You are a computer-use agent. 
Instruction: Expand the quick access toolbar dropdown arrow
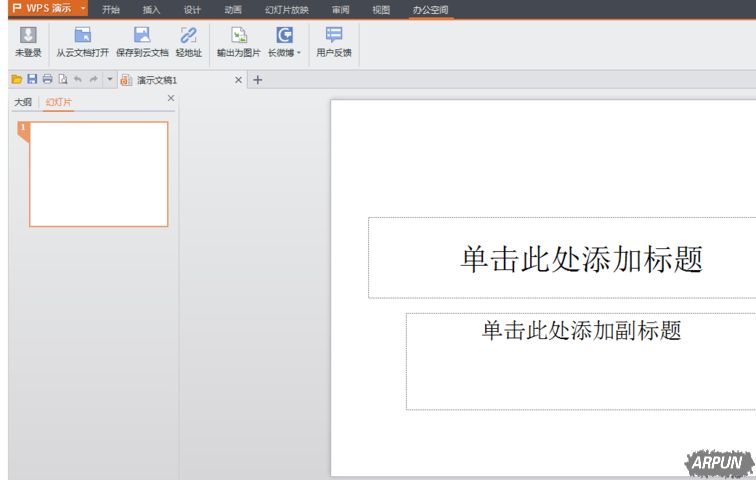[x=110, y=79]
